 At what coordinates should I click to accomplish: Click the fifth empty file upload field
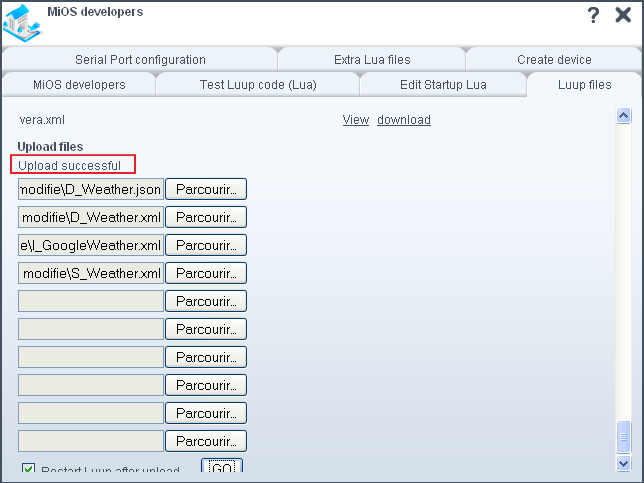(x=91, y=301)
